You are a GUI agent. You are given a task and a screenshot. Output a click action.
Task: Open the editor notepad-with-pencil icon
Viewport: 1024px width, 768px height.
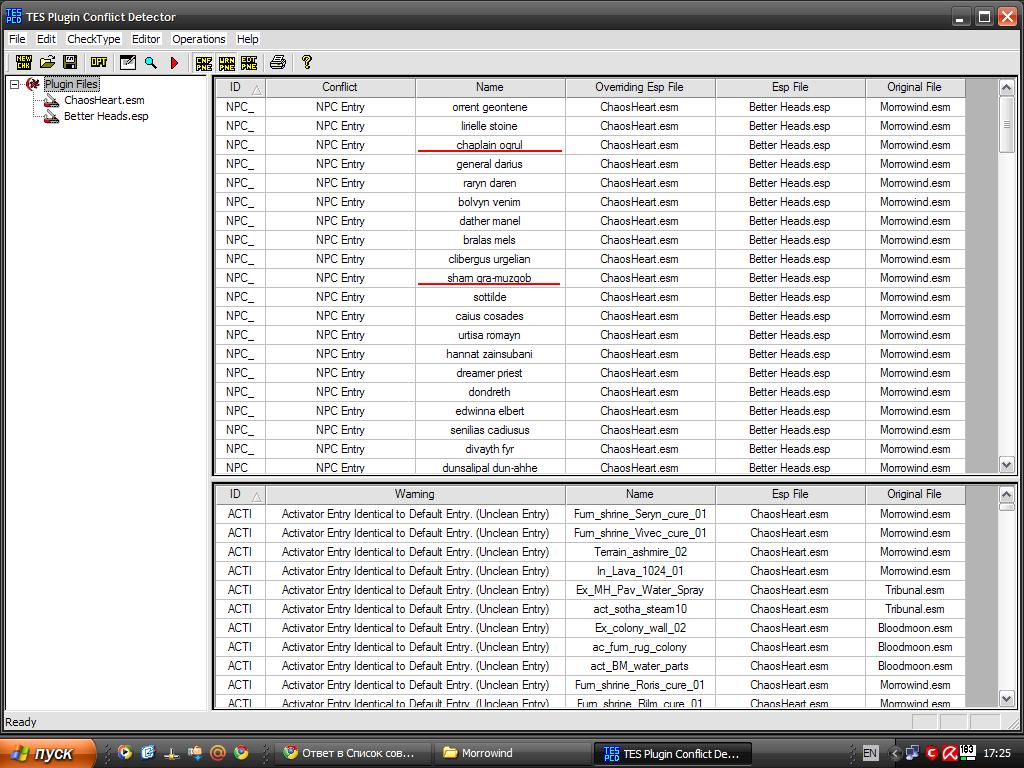coord(128,62)
